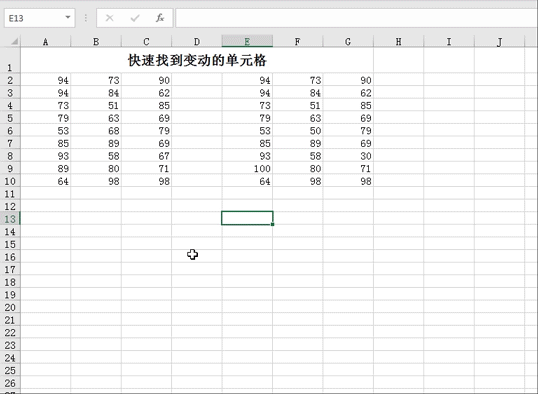Select row 1 header
Image resolution: width=538 pixels, height=394 pixels.
10,60
